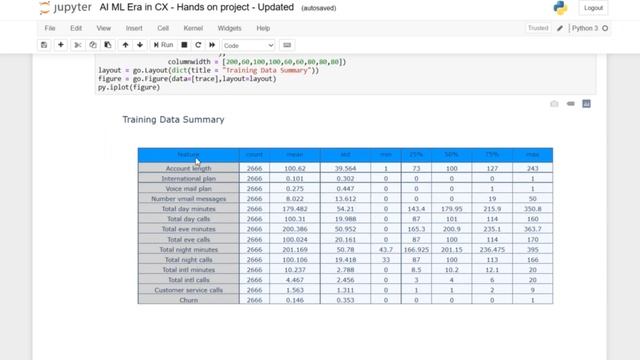
Task: Click the middle Plotly modebar icon
Action: [x=570, y=104]
